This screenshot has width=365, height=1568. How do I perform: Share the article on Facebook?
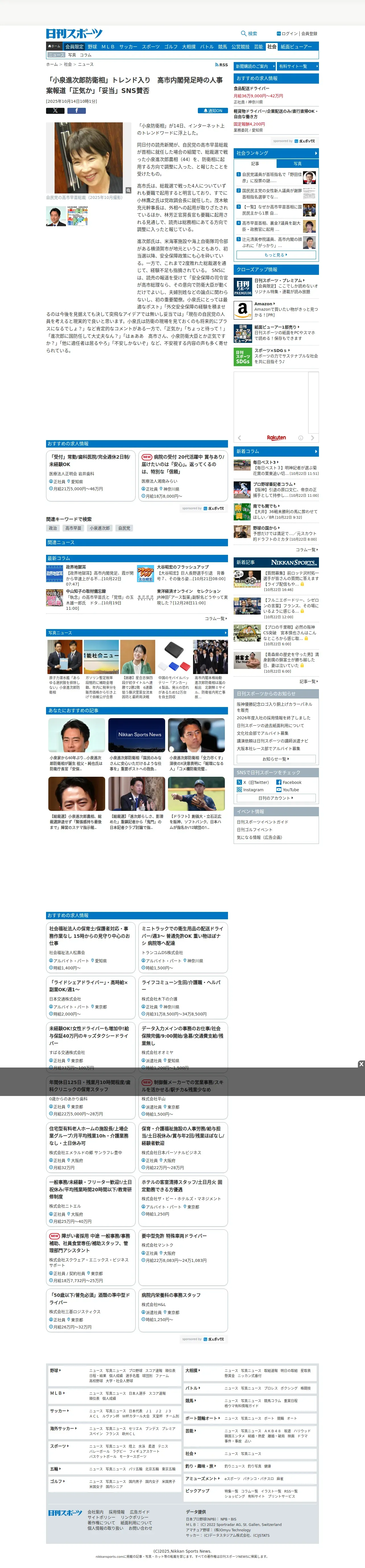point(76,111)
